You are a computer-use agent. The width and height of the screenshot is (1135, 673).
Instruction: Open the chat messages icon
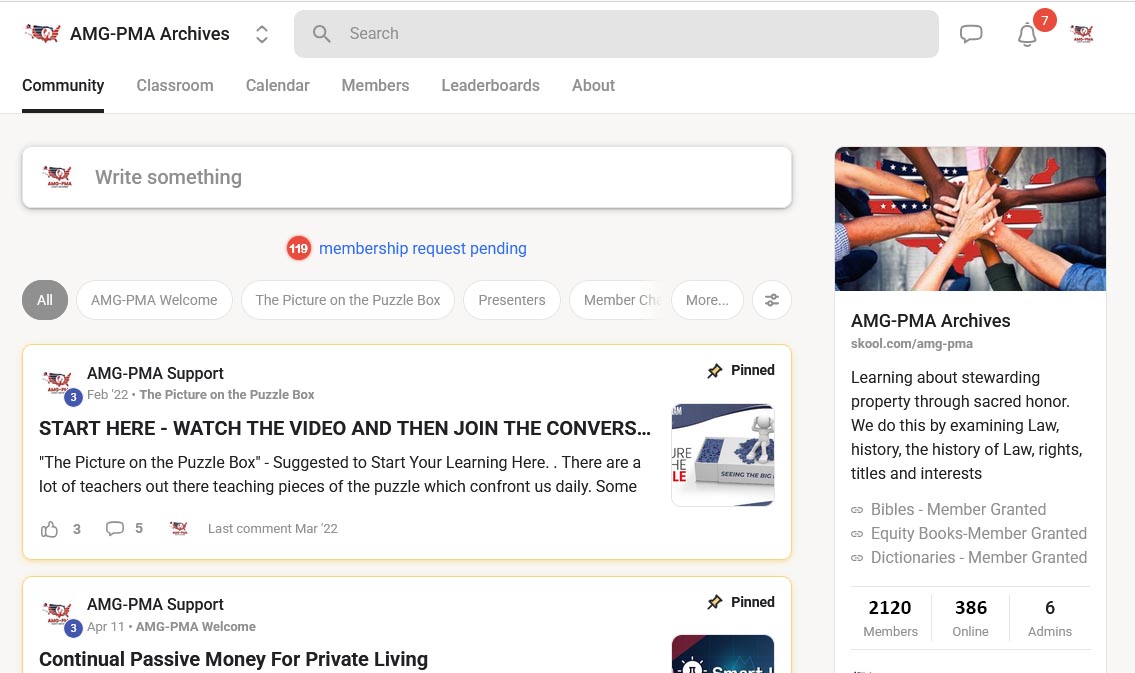coord(971,34)
